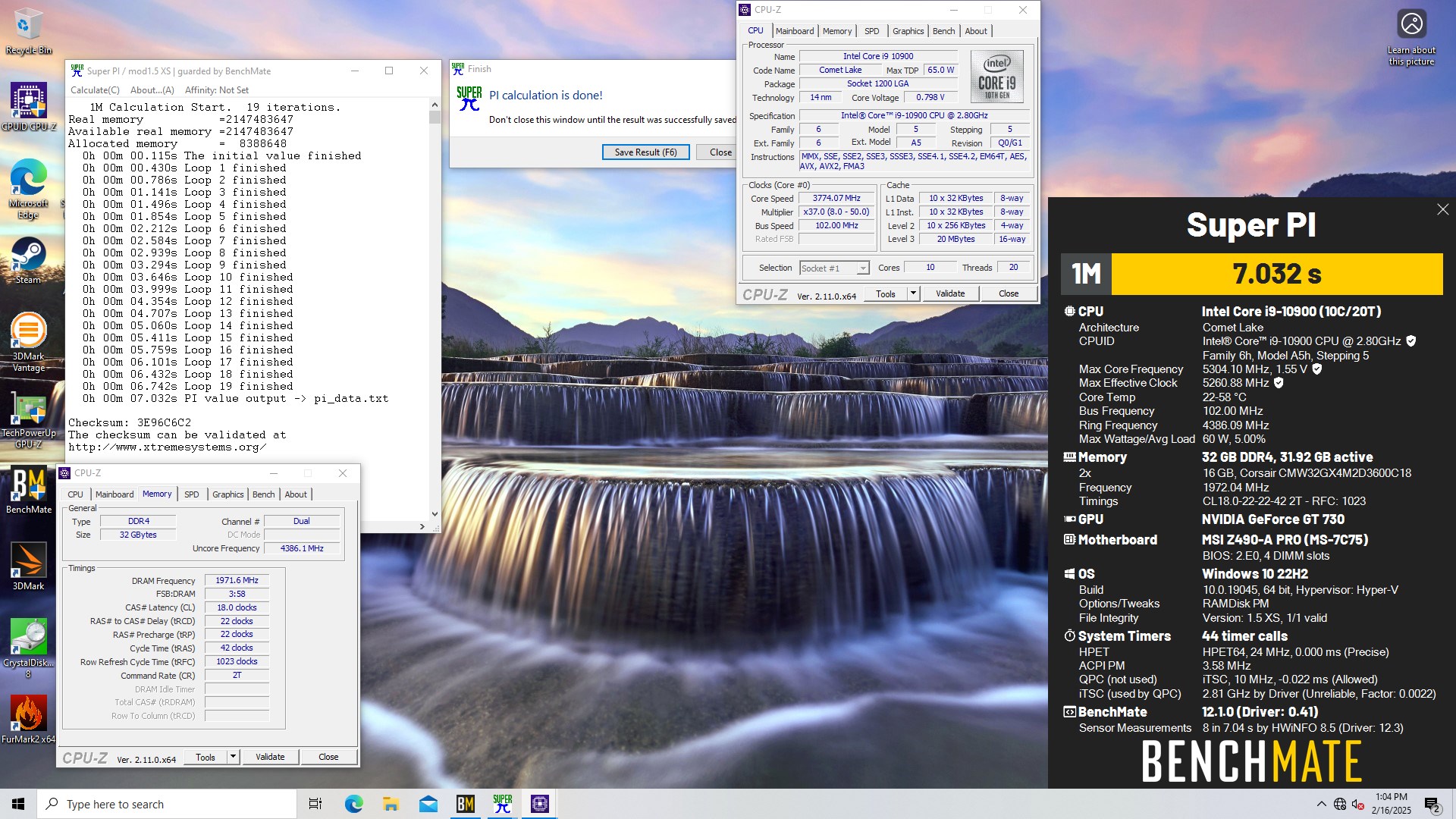Viewport: 1456px width, 819px height.
Task: Maximize the Super PI window
Action: tap(389, 71)
